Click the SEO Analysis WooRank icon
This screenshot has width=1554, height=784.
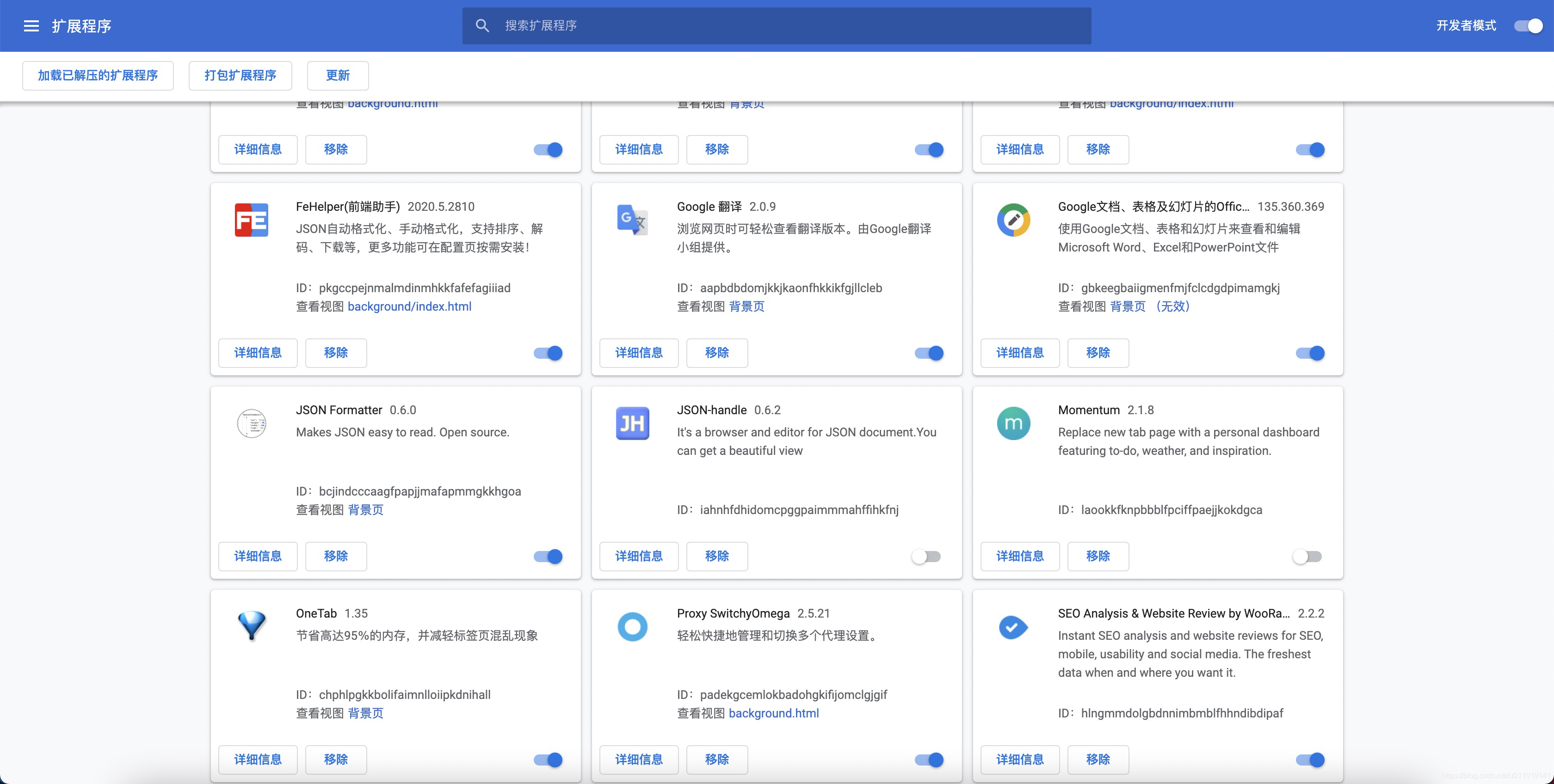coord(1013,627)
